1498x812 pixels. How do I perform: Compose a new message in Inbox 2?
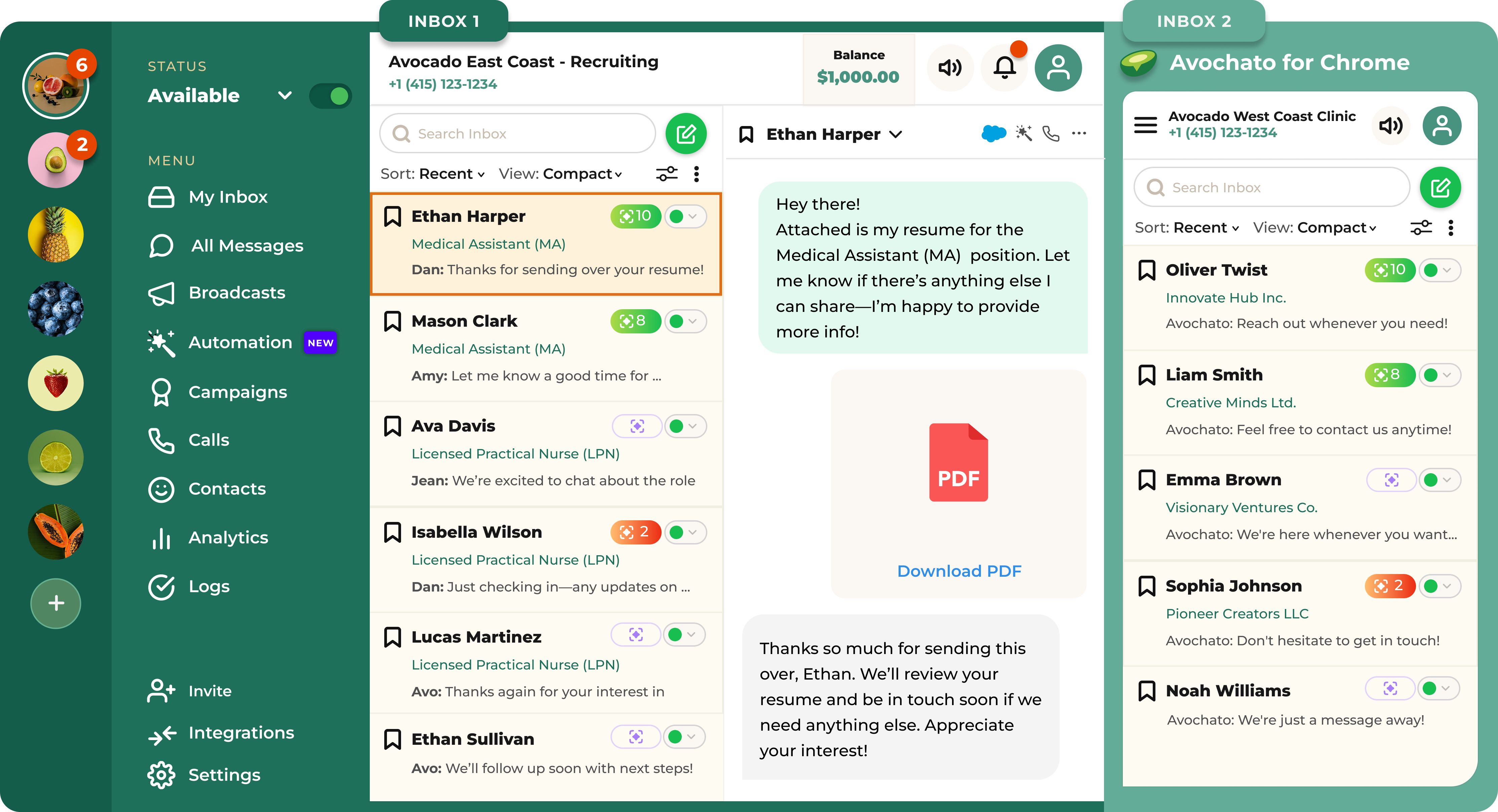[x=1440, y=188]
